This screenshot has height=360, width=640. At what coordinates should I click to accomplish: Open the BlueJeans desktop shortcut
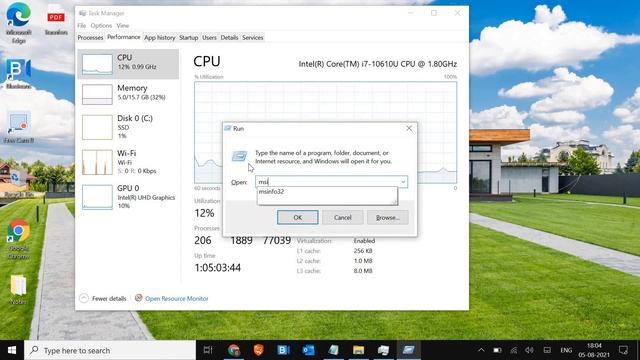pyautogui.click(x=18, y=73)
